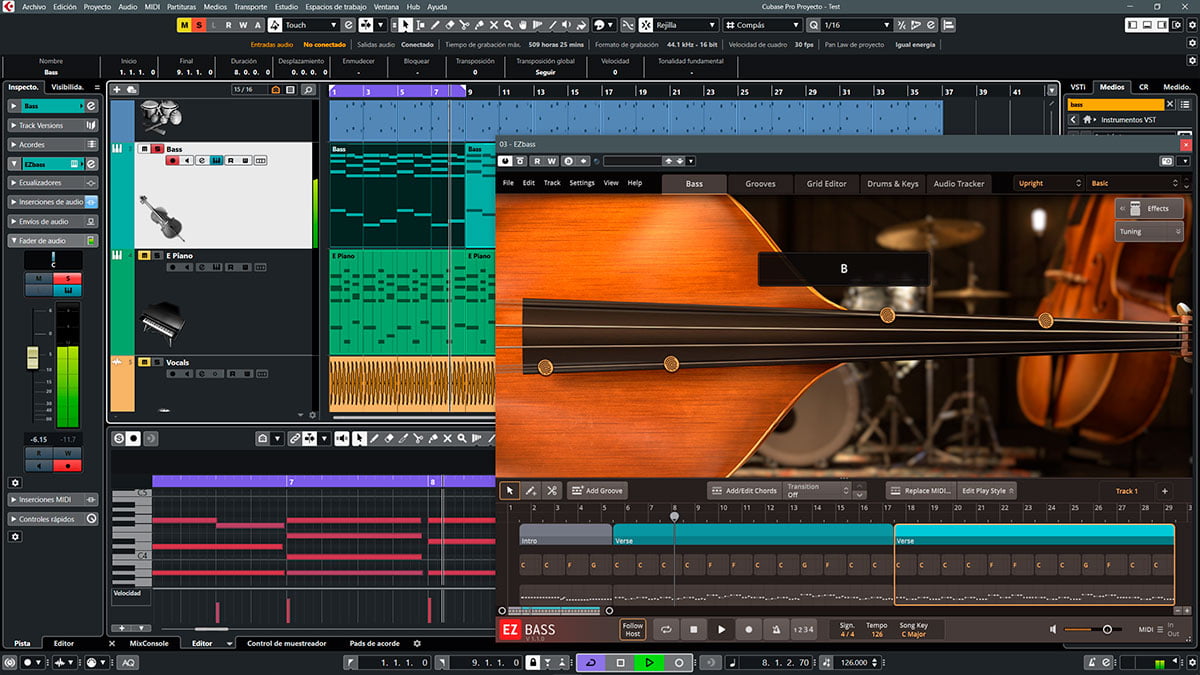Open the EZbass Effects panel button
Viewport: 1200px width, 675px height.
(x=1150, y=208)
